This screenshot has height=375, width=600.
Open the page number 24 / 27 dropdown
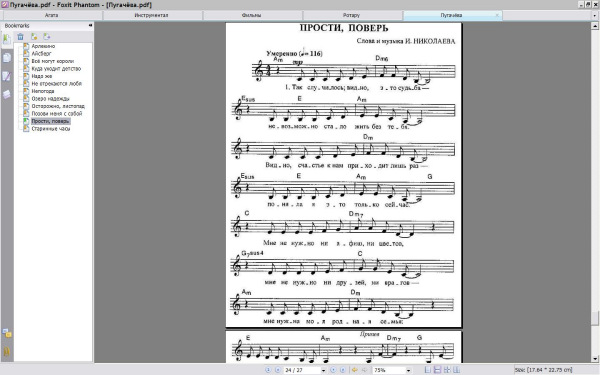323,370
